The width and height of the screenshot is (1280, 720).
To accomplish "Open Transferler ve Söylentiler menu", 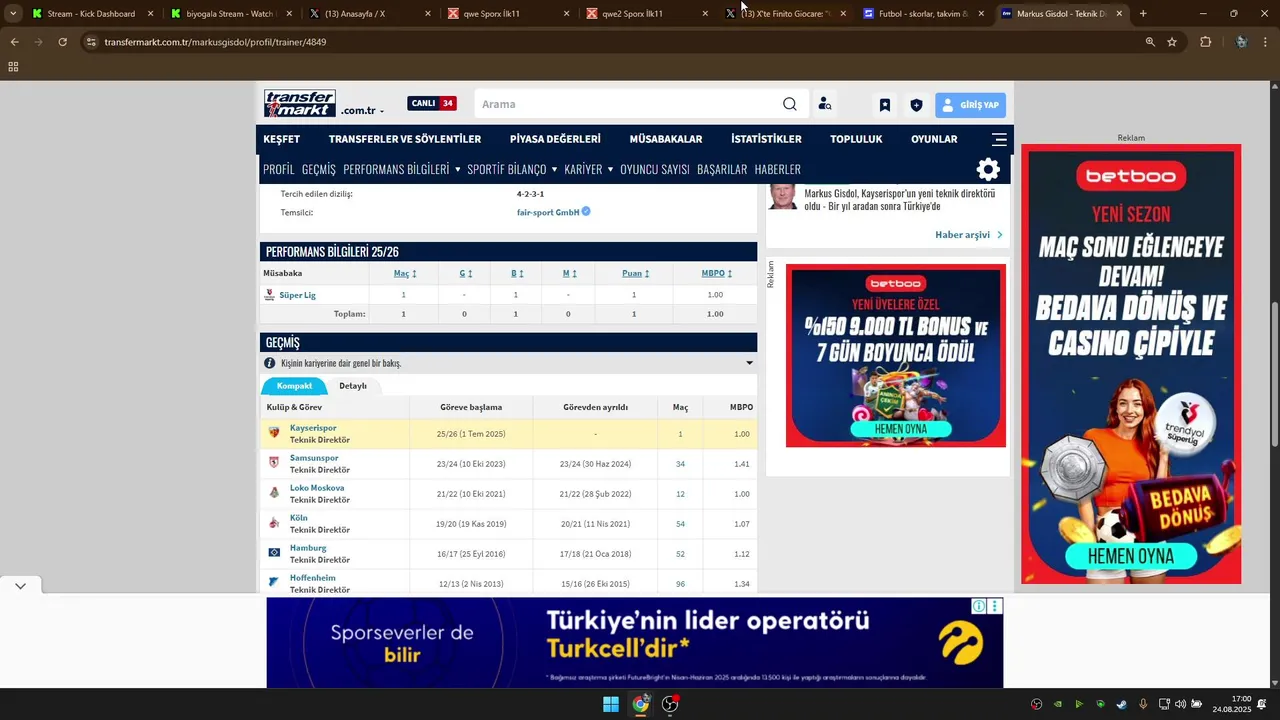I will (405, 139).
